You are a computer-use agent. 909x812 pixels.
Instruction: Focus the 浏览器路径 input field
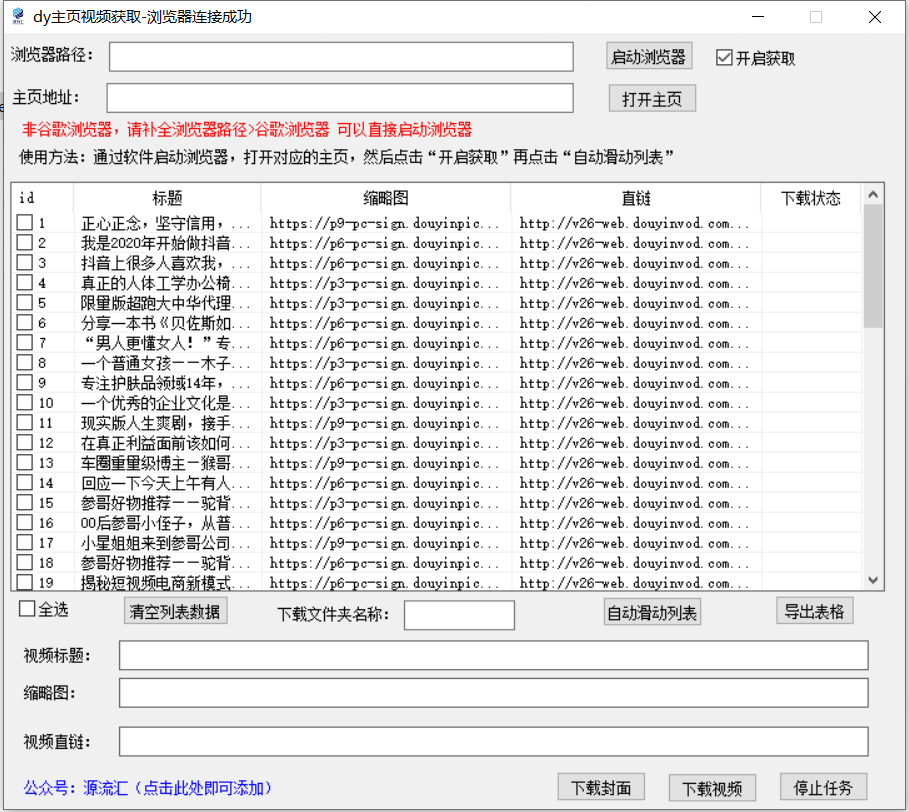click(341, 57)
